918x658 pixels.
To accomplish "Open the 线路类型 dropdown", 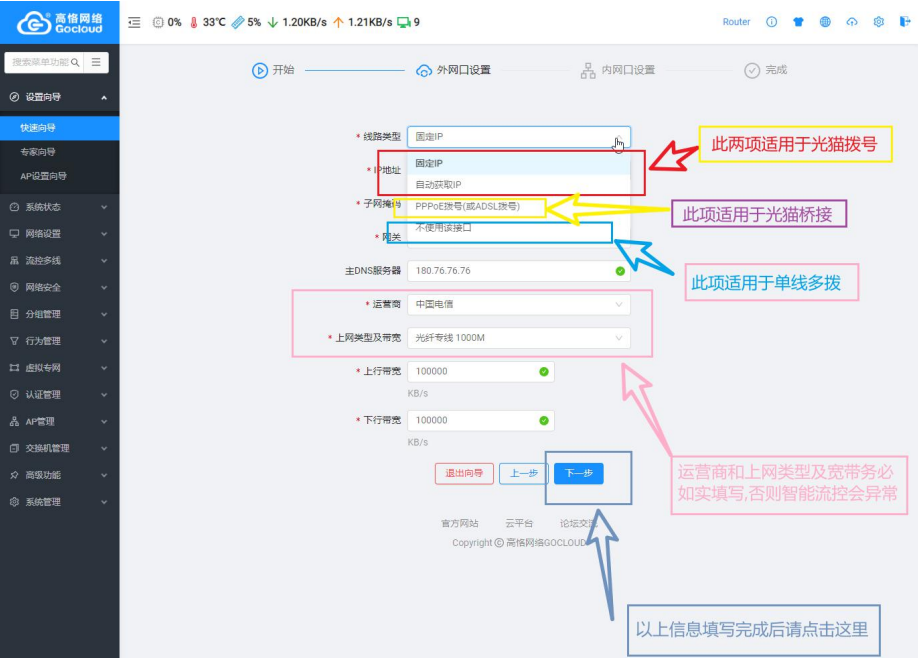I will 518,137.
